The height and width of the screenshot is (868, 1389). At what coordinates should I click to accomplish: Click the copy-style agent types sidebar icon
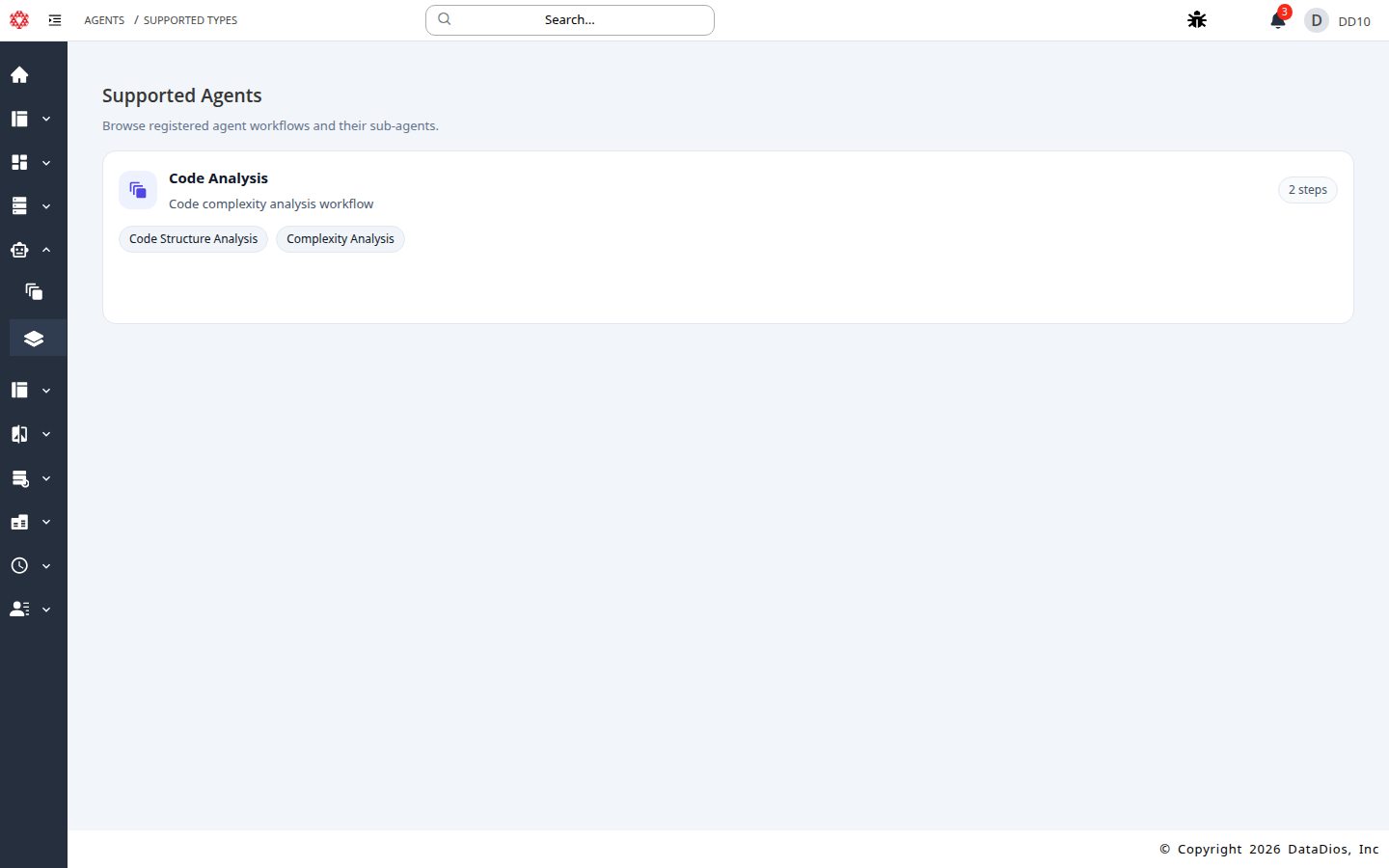click(x=33, y=291)
